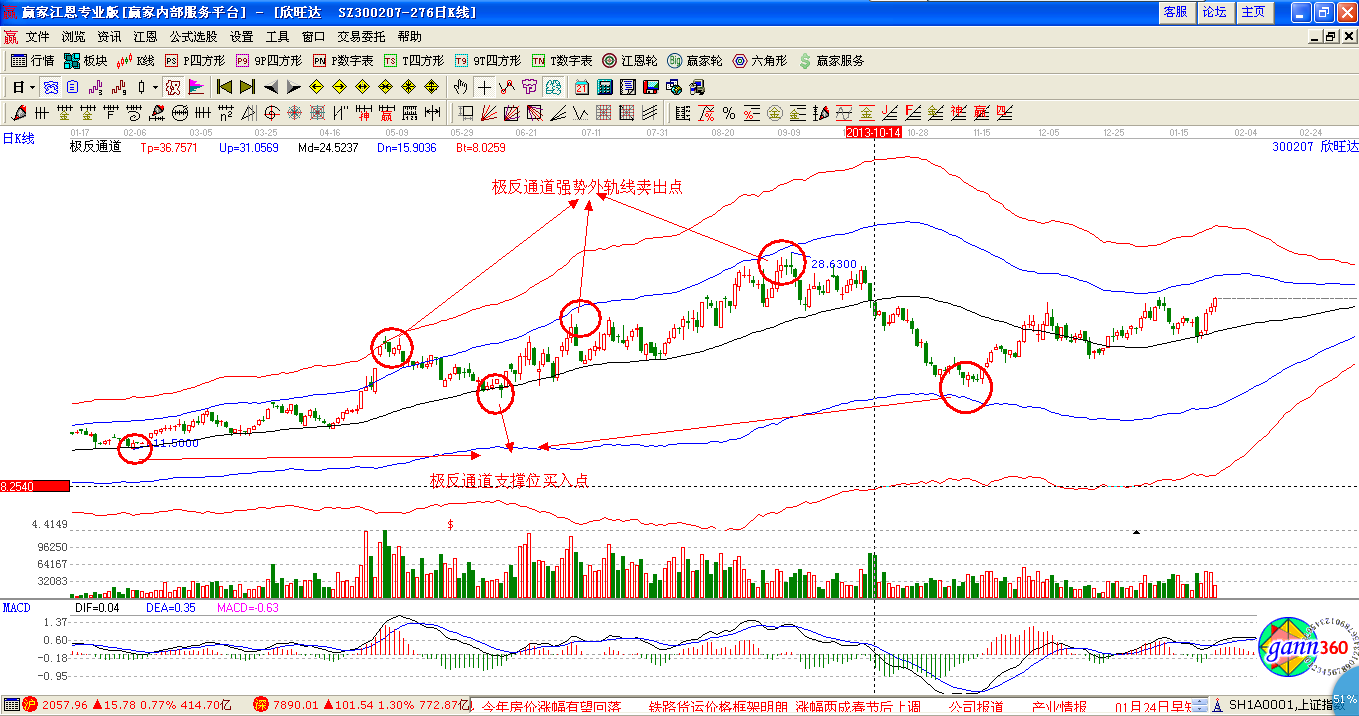Click the 板块 sector button

click(86, 61)
